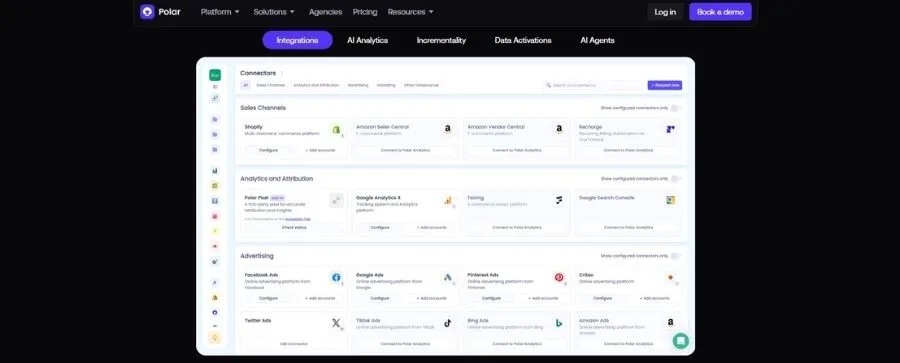
Task: Open the Pricing page link
Action: point(365,11)
